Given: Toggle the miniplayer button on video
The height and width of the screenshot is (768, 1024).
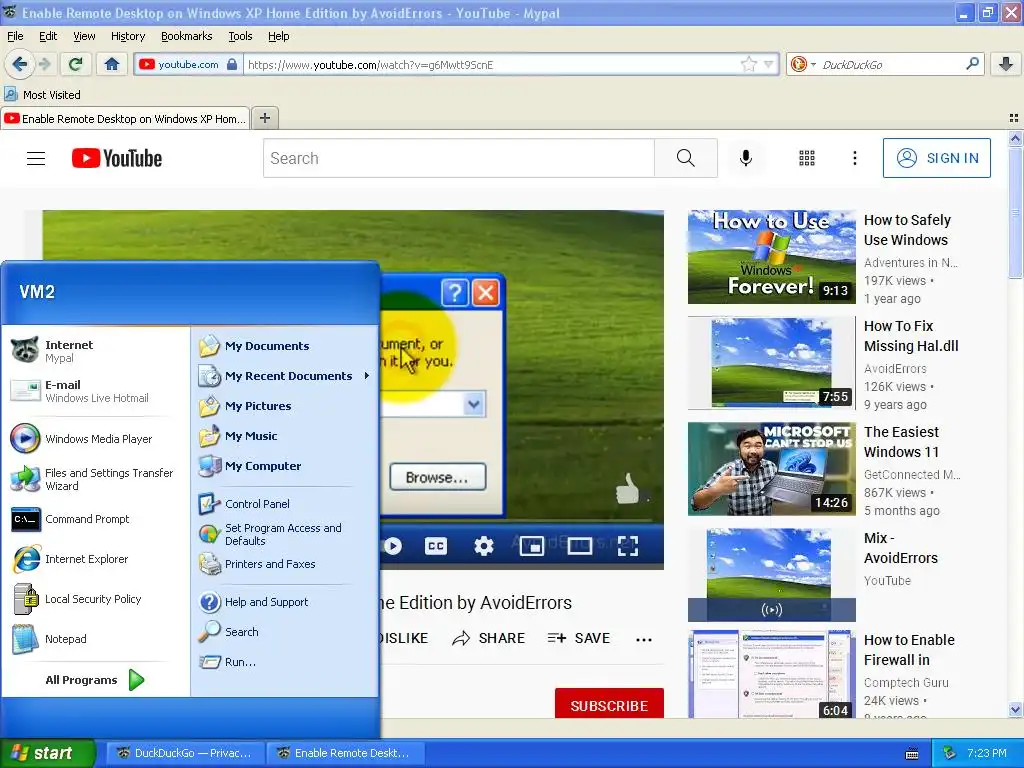Looking at the screenshot, I should click(532, 545).
